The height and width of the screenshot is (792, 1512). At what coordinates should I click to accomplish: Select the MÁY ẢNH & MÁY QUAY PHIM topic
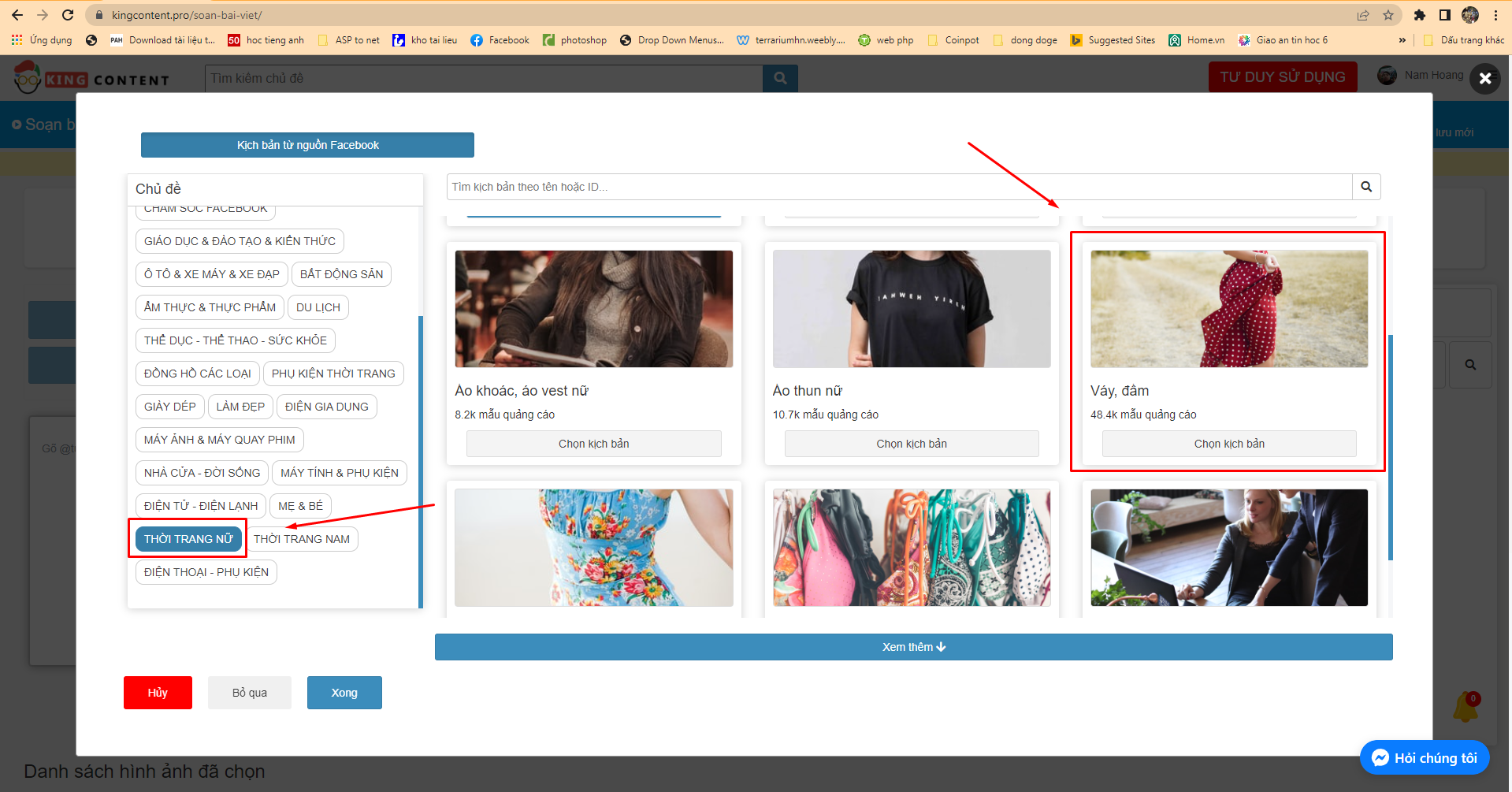(x=220, y=440)
